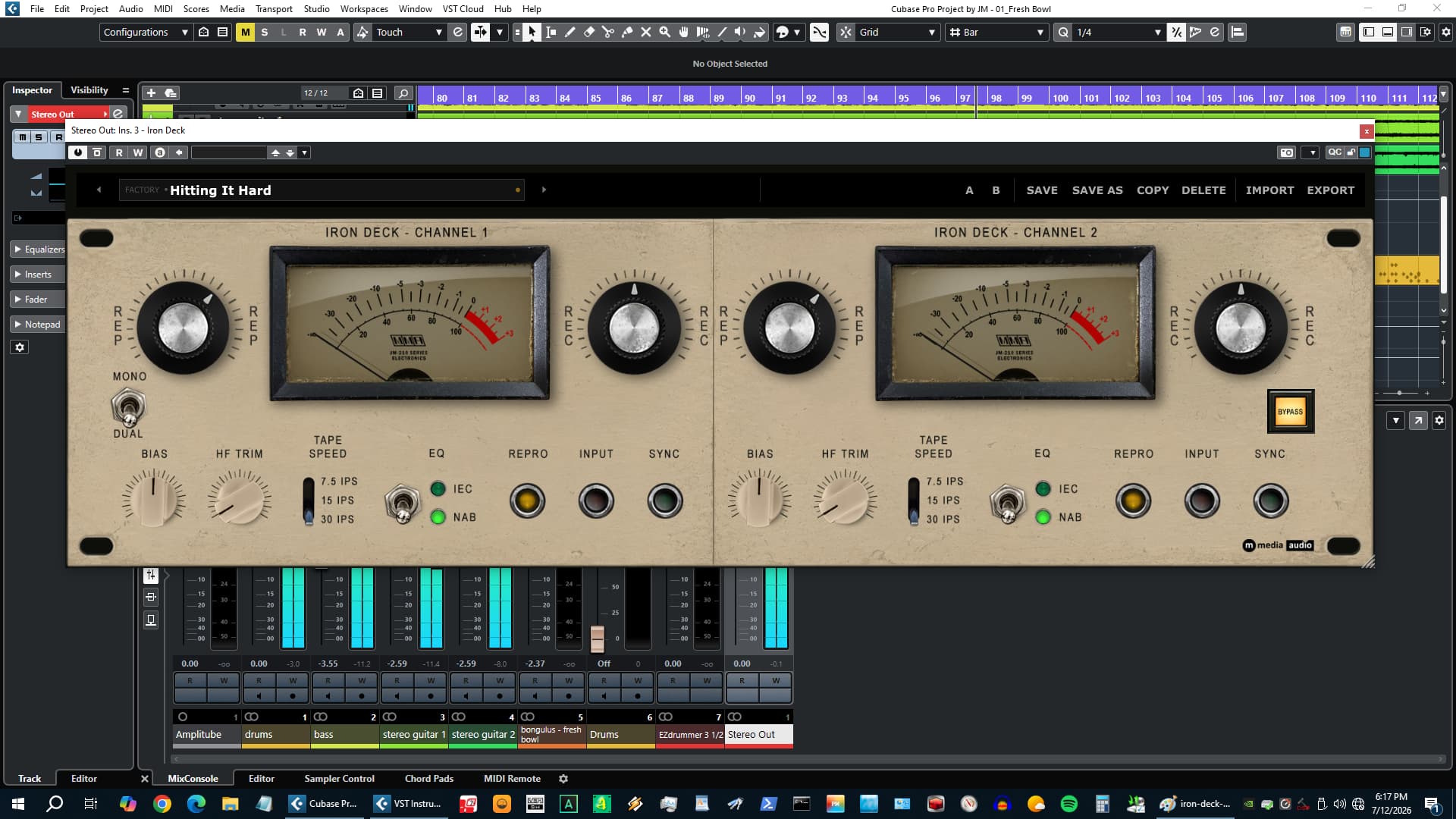Select the Glue tool

pos(627,32)
